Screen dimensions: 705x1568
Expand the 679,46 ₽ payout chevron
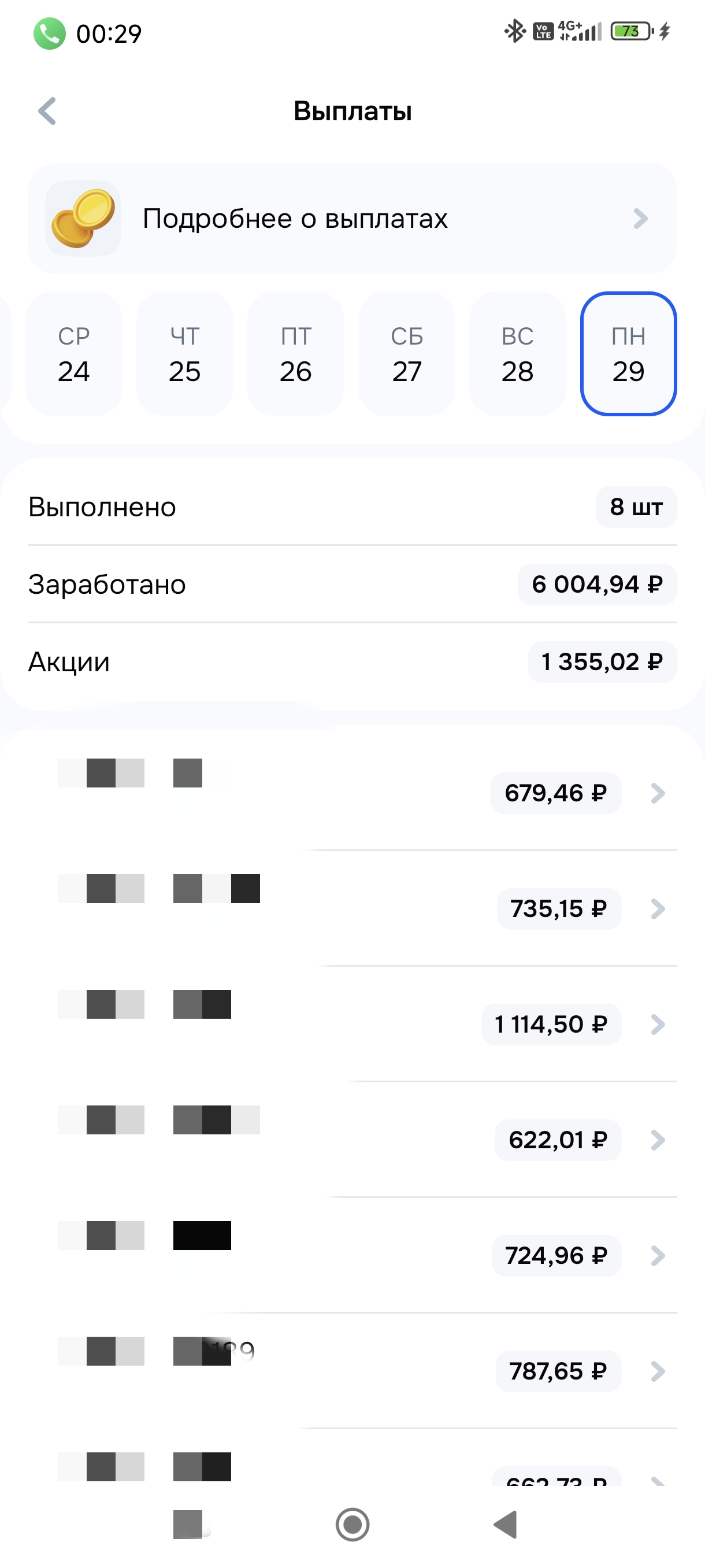pyautogui.click(x=658, y=793)
